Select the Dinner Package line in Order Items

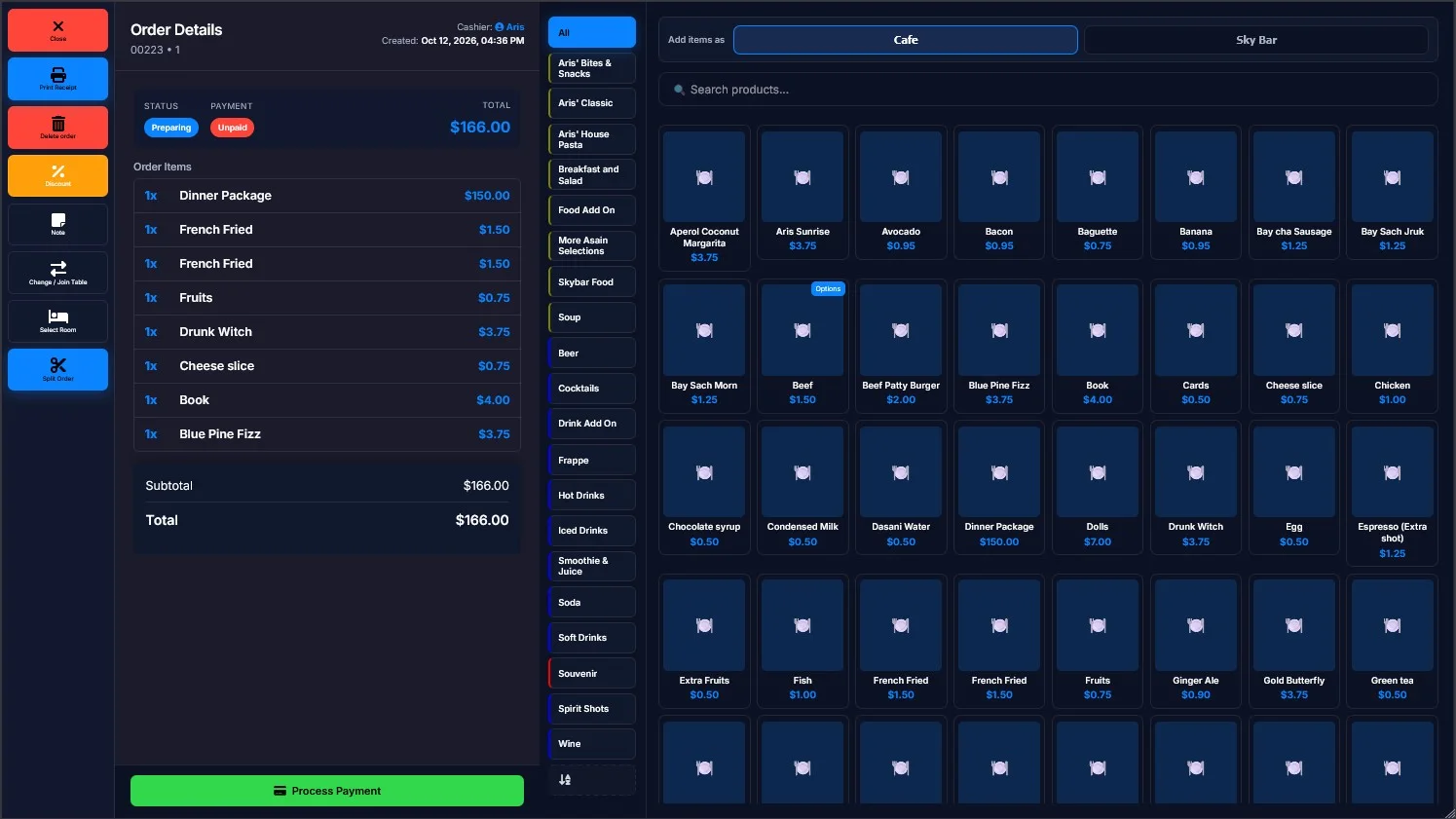[327, 196]
